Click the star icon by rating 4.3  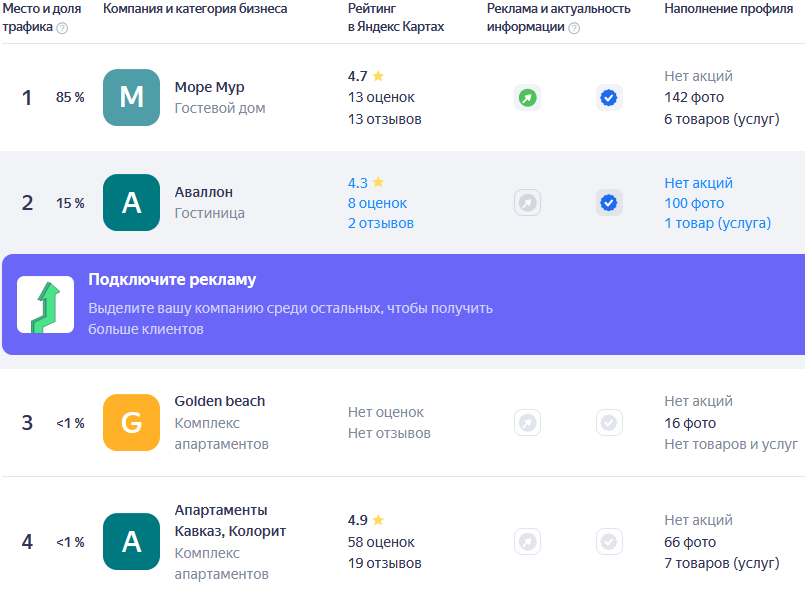pyautogui.click(x=378, y=182)
